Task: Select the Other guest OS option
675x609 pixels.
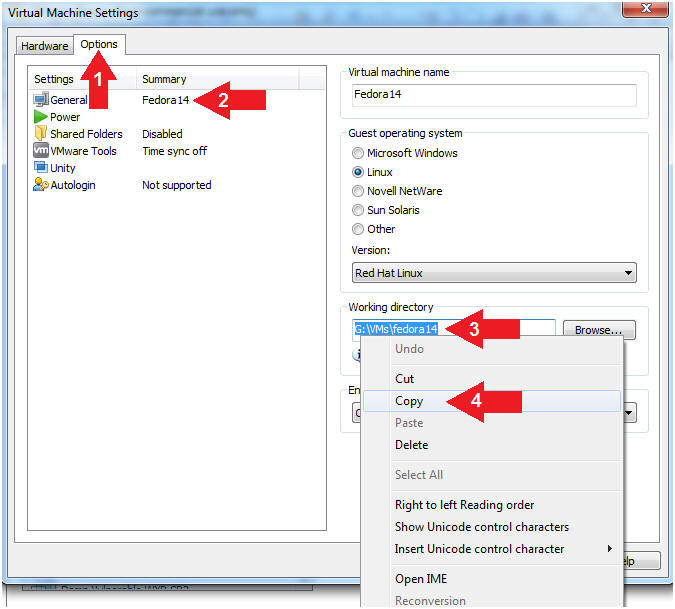Action: click(357, 229)
